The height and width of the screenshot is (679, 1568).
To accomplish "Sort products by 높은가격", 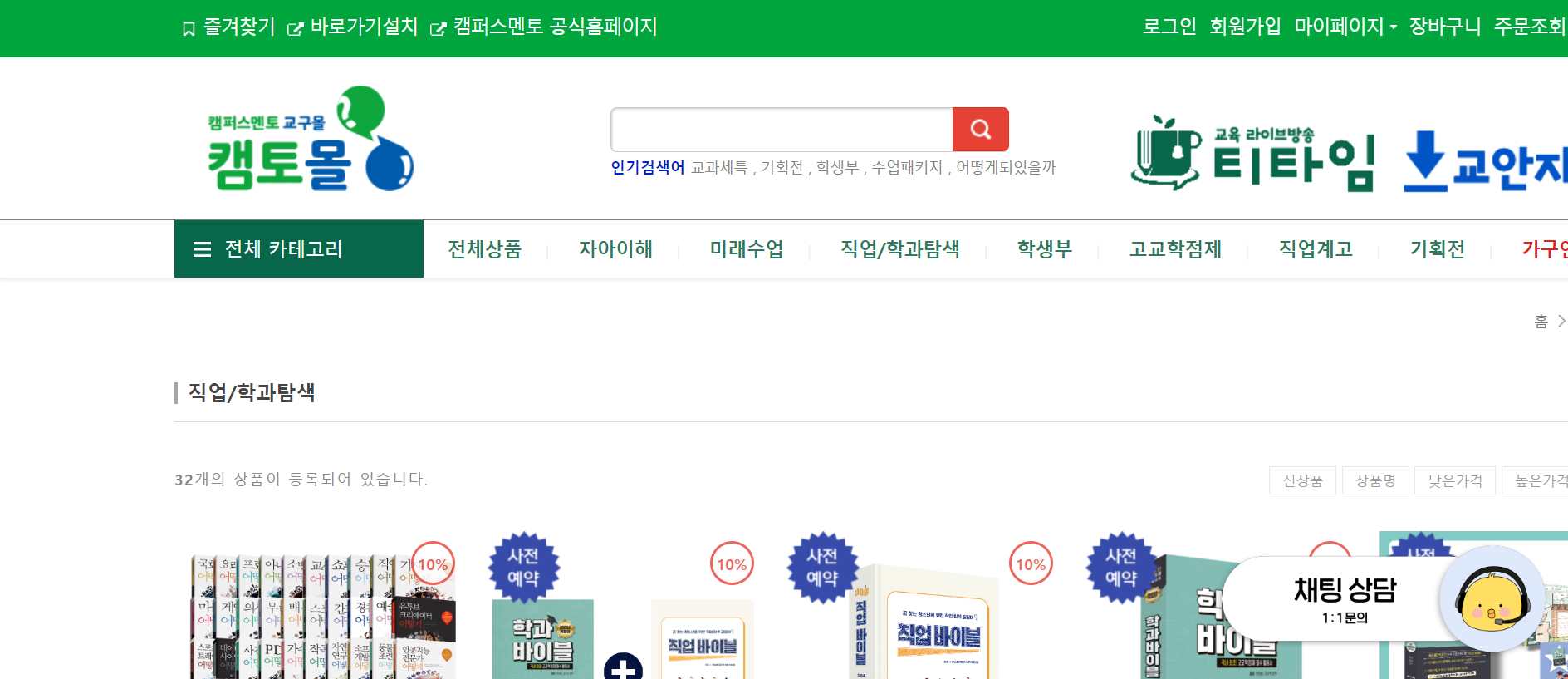I will 1536,480.
